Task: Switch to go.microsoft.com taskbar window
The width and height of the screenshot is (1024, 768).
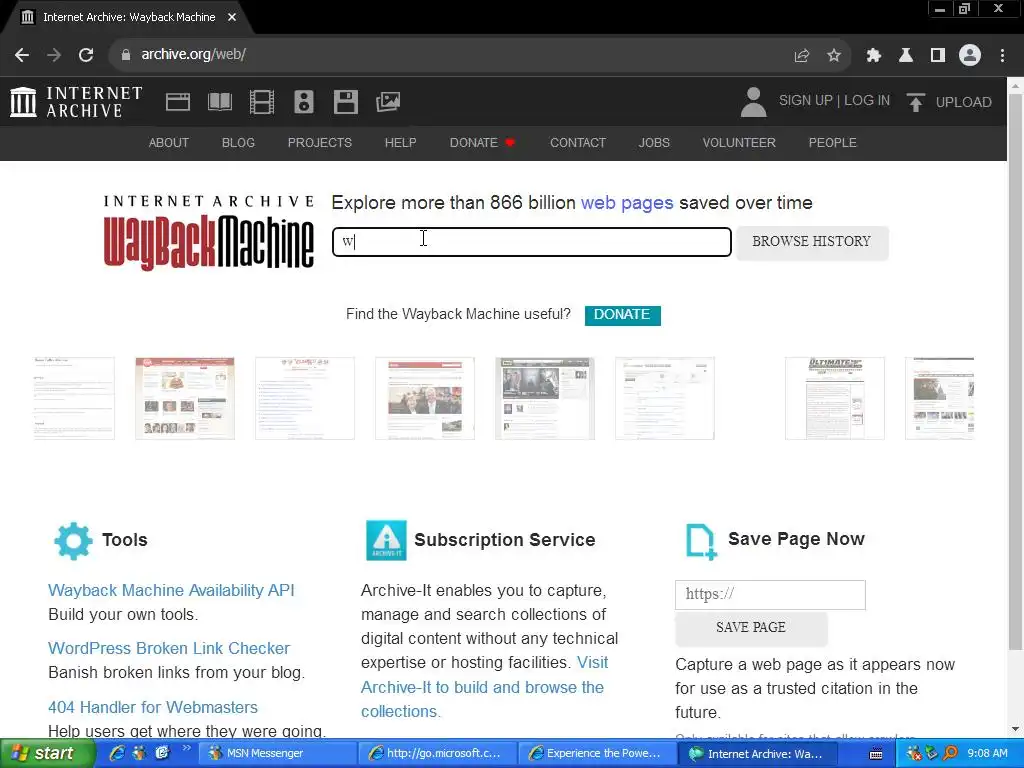Action: (x=438, y=754)
